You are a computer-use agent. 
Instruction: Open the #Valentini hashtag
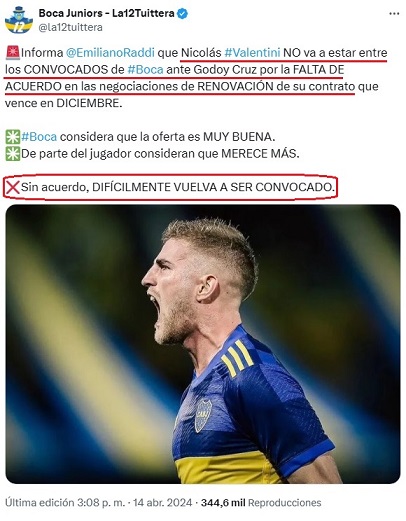(x=252, y=53)
